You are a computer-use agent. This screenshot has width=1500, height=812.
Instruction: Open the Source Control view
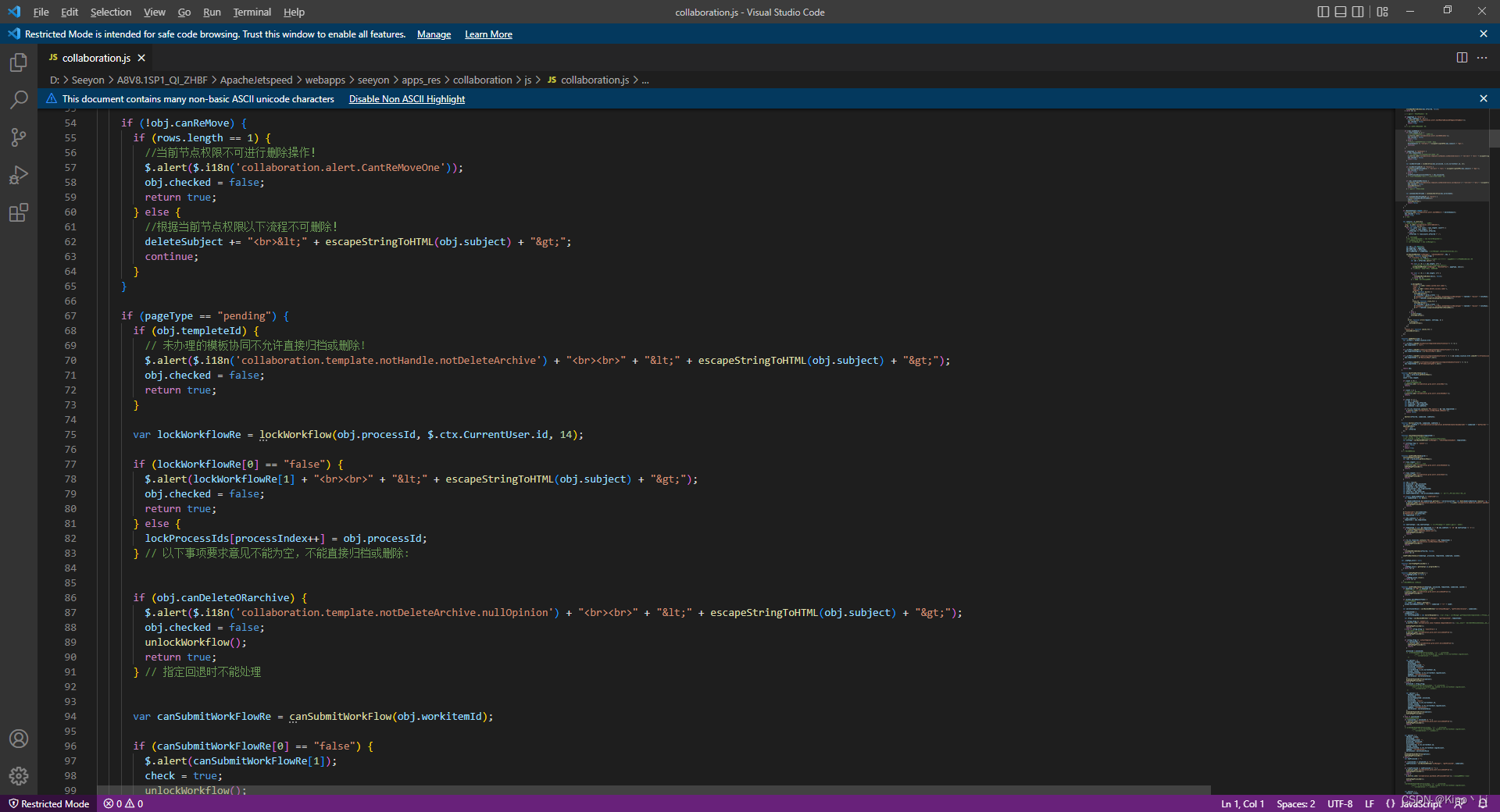click(19, 137)
